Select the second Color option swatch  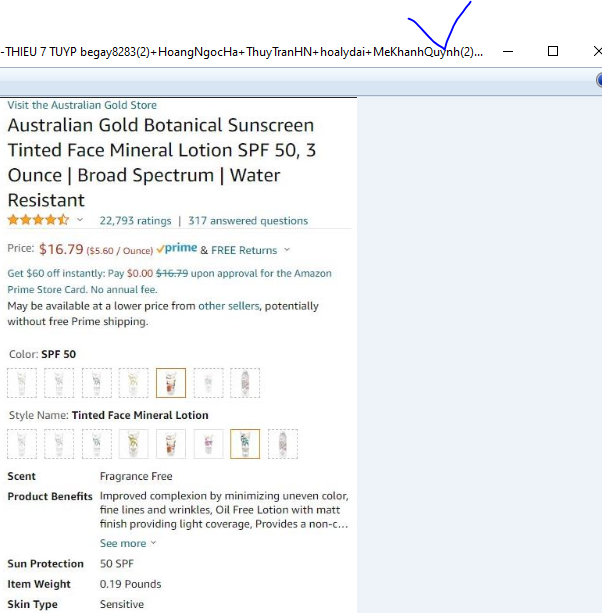tap(59, 383)
